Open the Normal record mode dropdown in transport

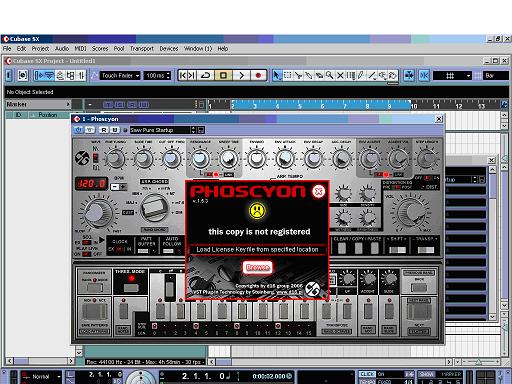42,377
